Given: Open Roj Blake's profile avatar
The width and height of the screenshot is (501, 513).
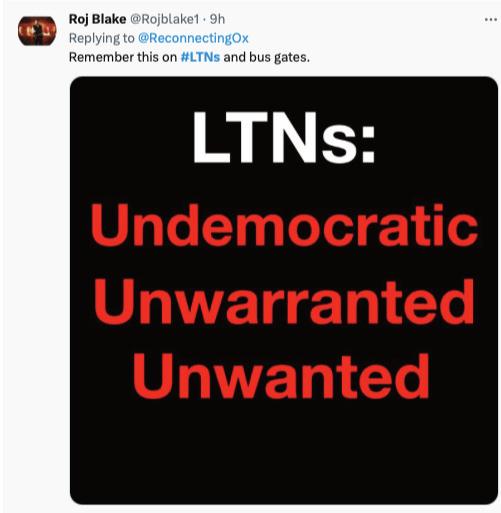Looking at the screenshot, I should point(37,31).
